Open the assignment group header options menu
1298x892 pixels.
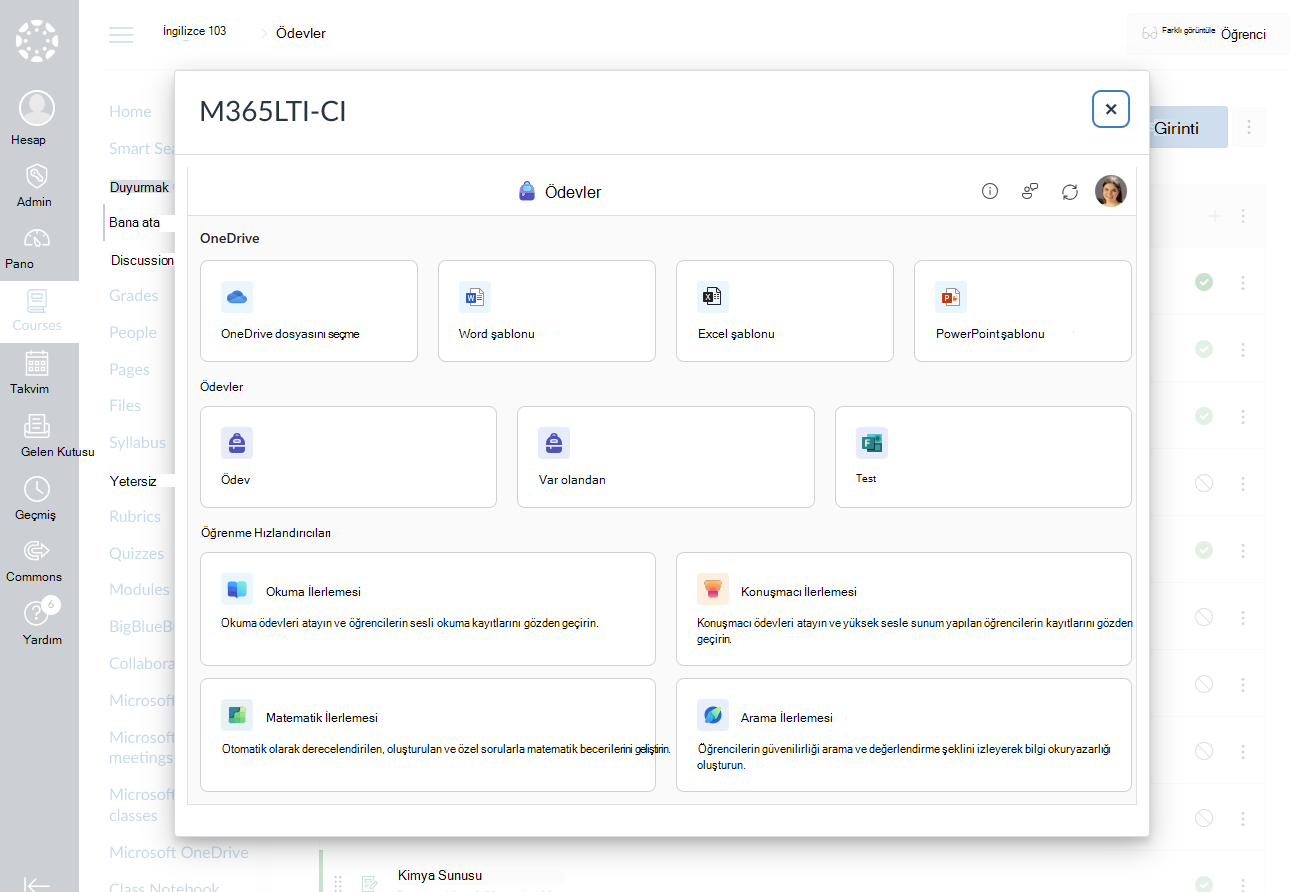click(1243, 216)
